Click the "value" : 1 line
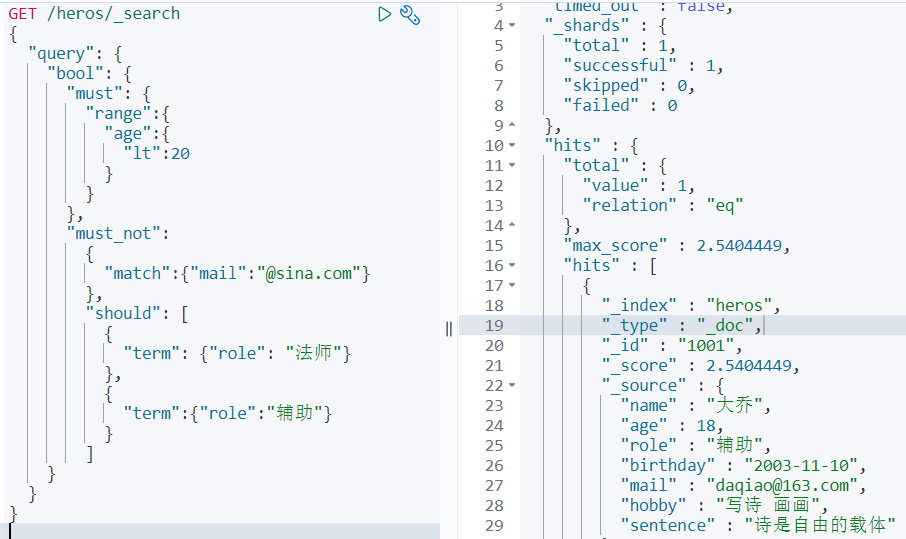Viewport: 906px width, 539px height. 638,185
